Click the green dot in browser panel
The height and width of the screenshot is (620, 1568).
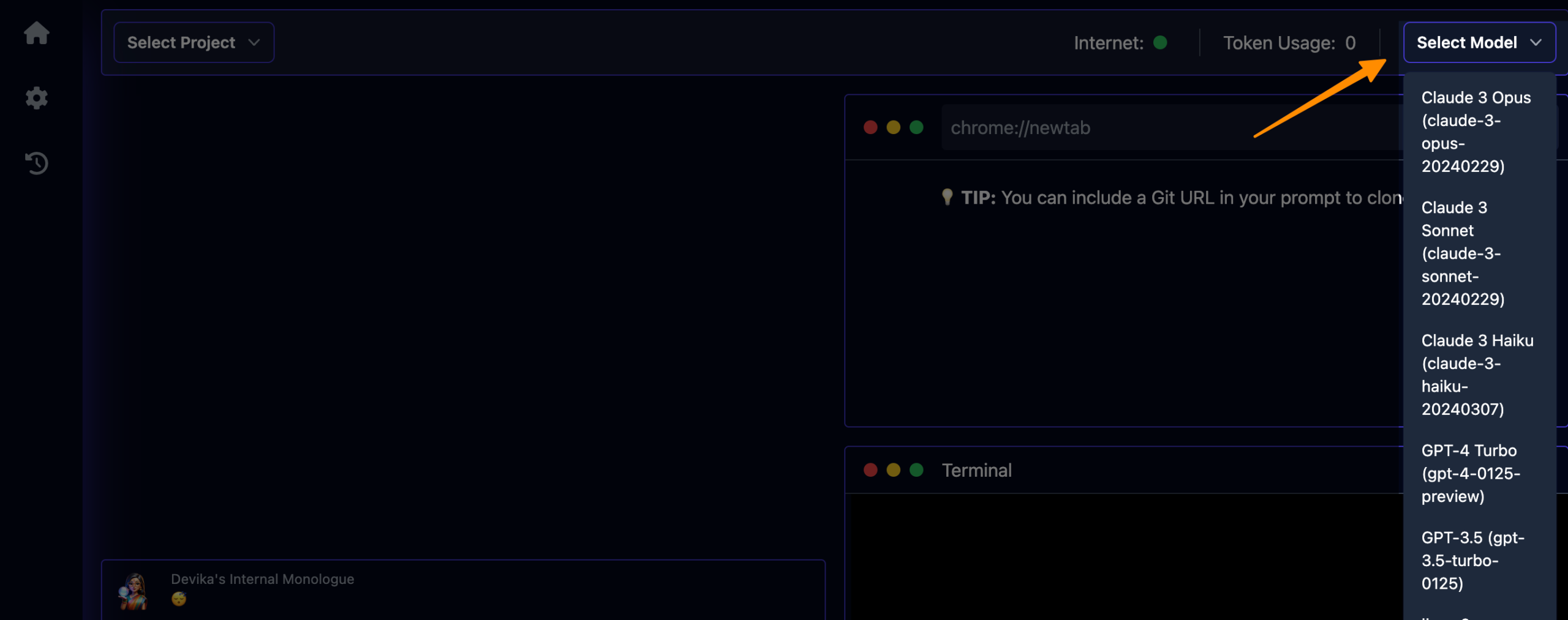tap(916, 127)
